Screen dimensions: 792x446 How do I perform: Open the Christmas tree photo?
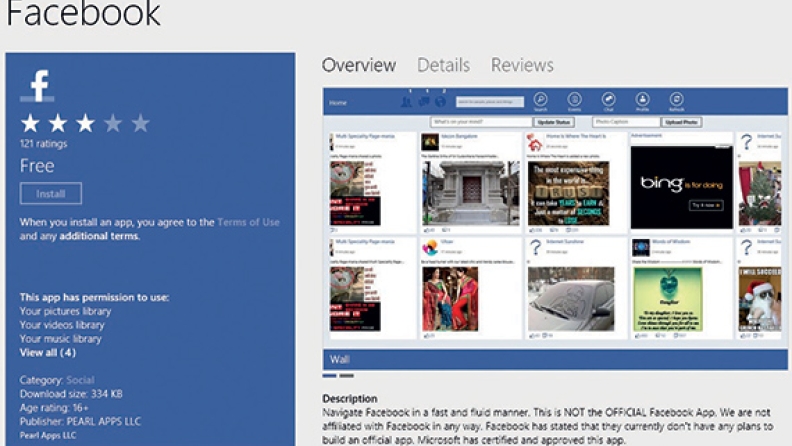[x=760, y=193]
